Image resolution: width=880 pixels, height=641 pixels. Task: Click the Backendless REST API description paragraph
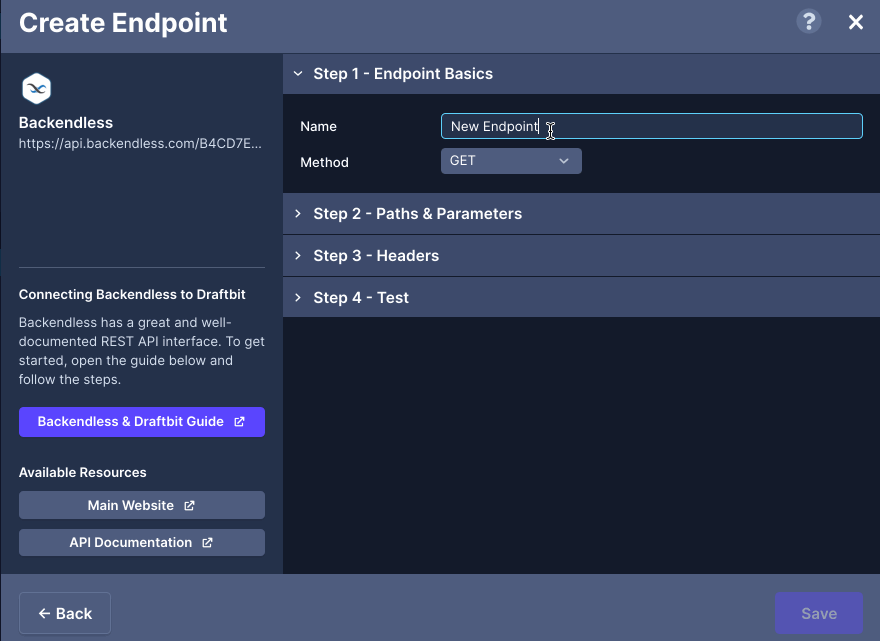coord(141,351)
